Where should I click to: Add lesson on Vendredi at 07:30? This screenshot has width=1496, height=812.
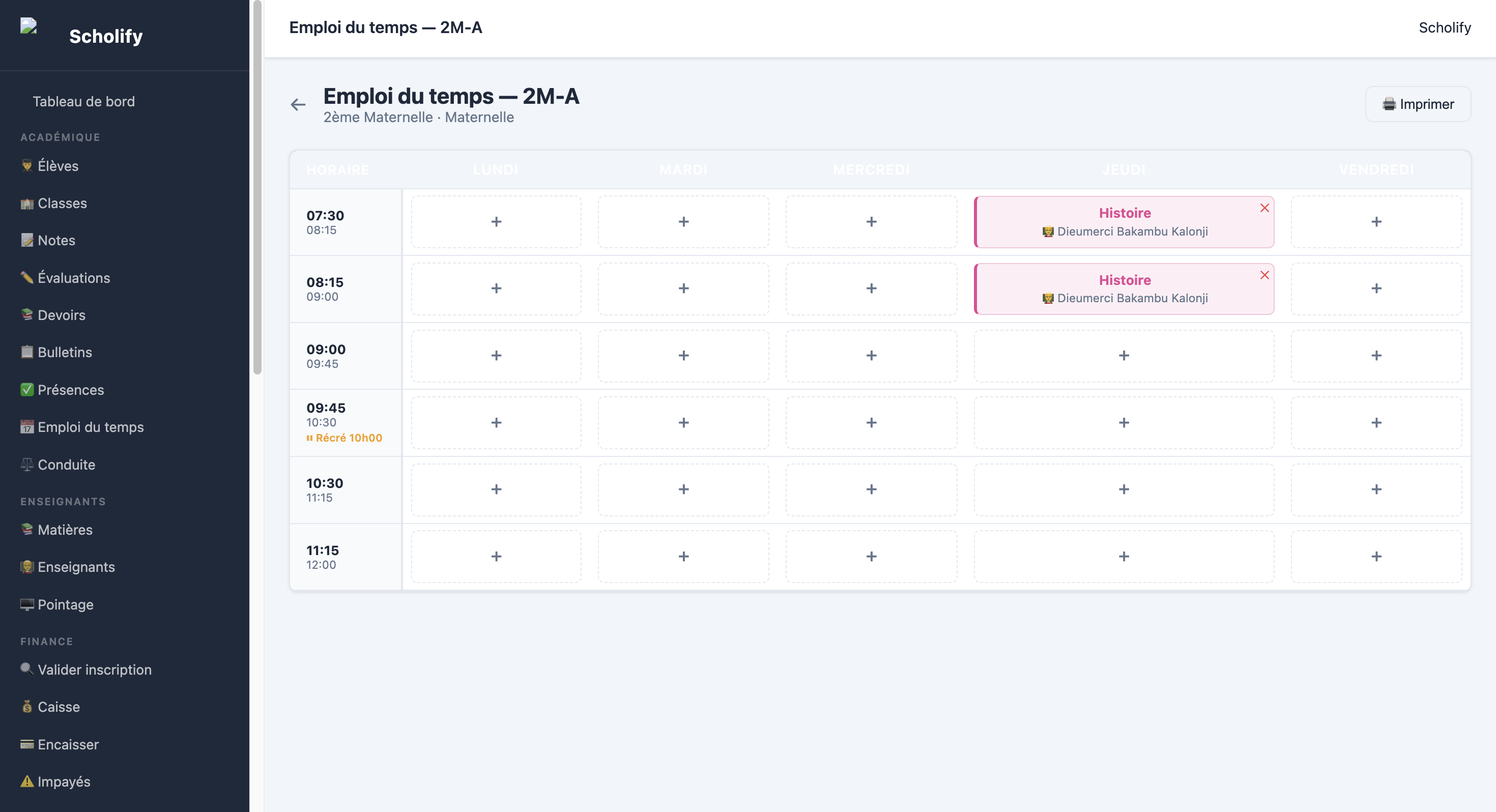1376,222
